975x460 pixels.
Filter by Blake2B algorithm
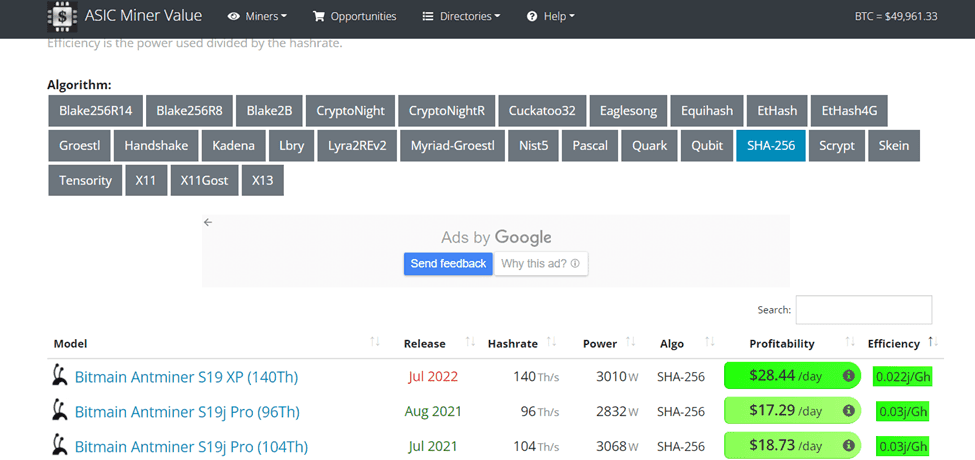[x=269, y=111]
